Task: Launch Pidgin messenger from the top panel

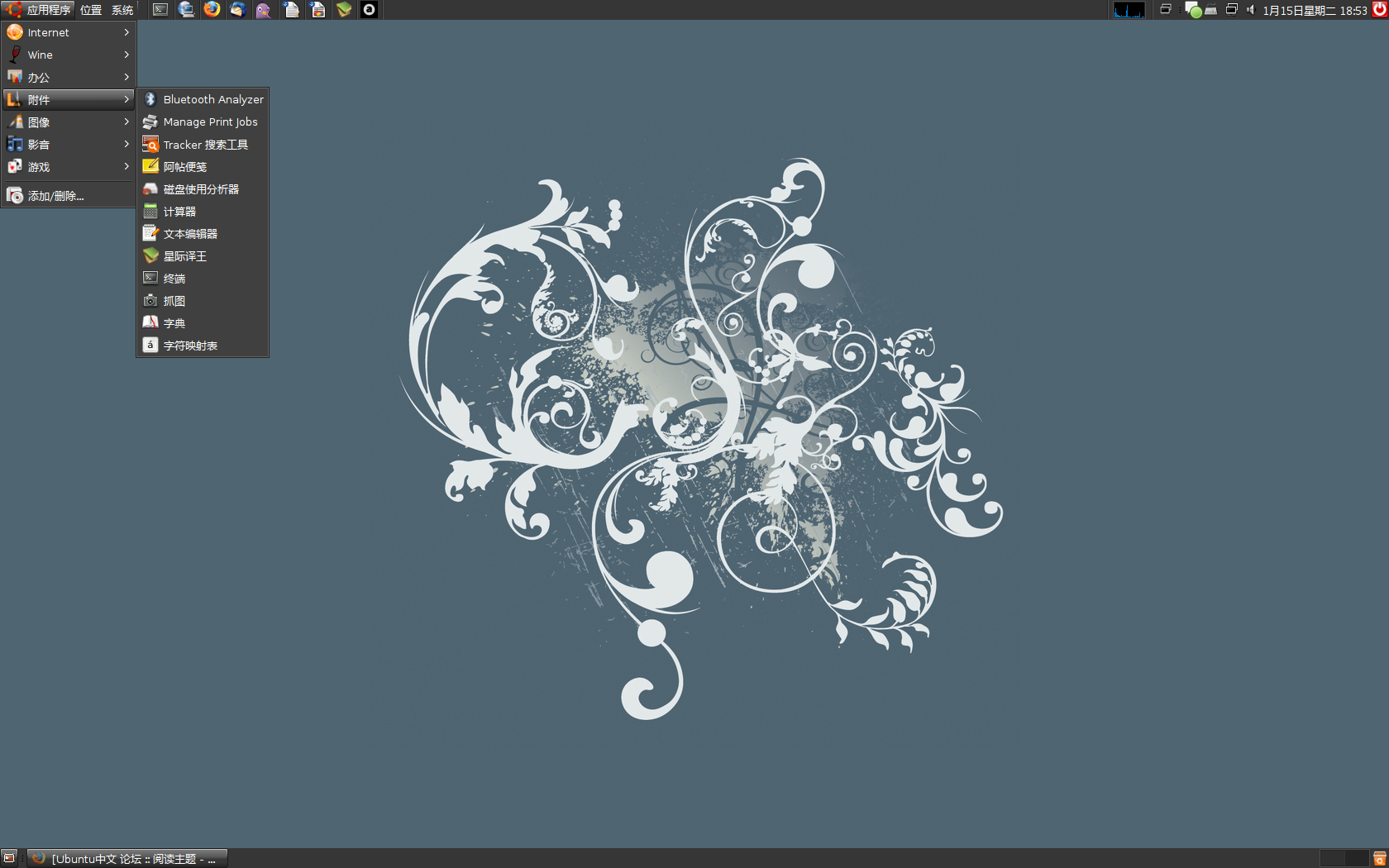Action: (x=264, y=10)
